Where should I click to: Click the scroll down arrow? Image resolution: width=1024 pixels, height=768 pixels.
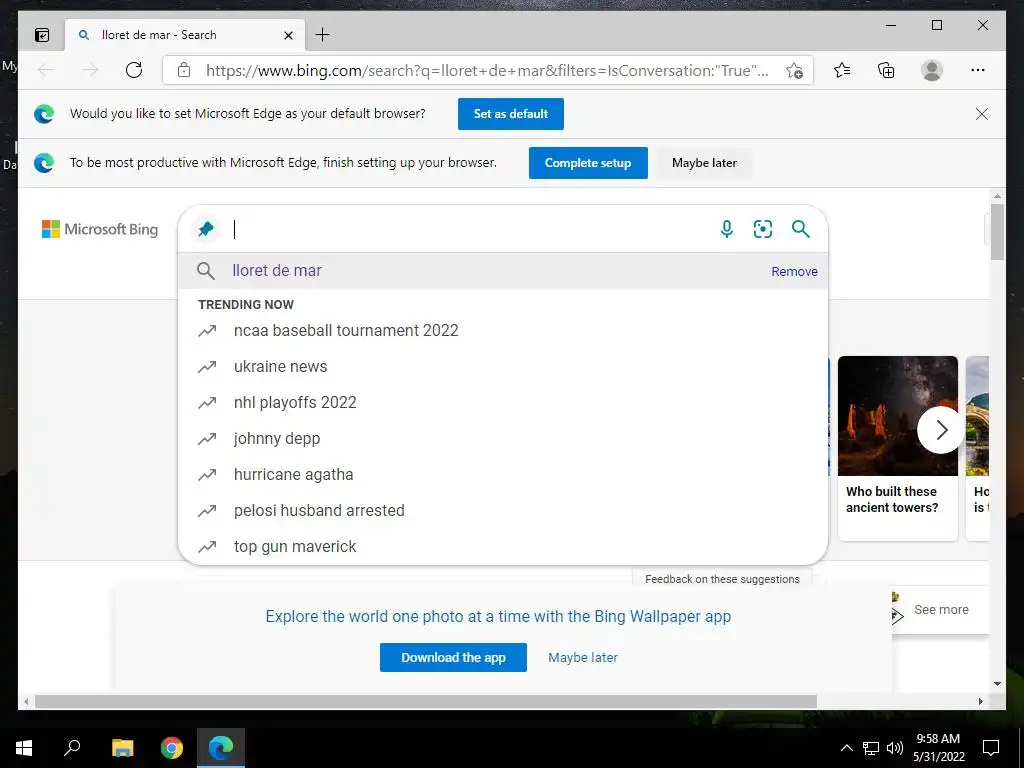997,684
